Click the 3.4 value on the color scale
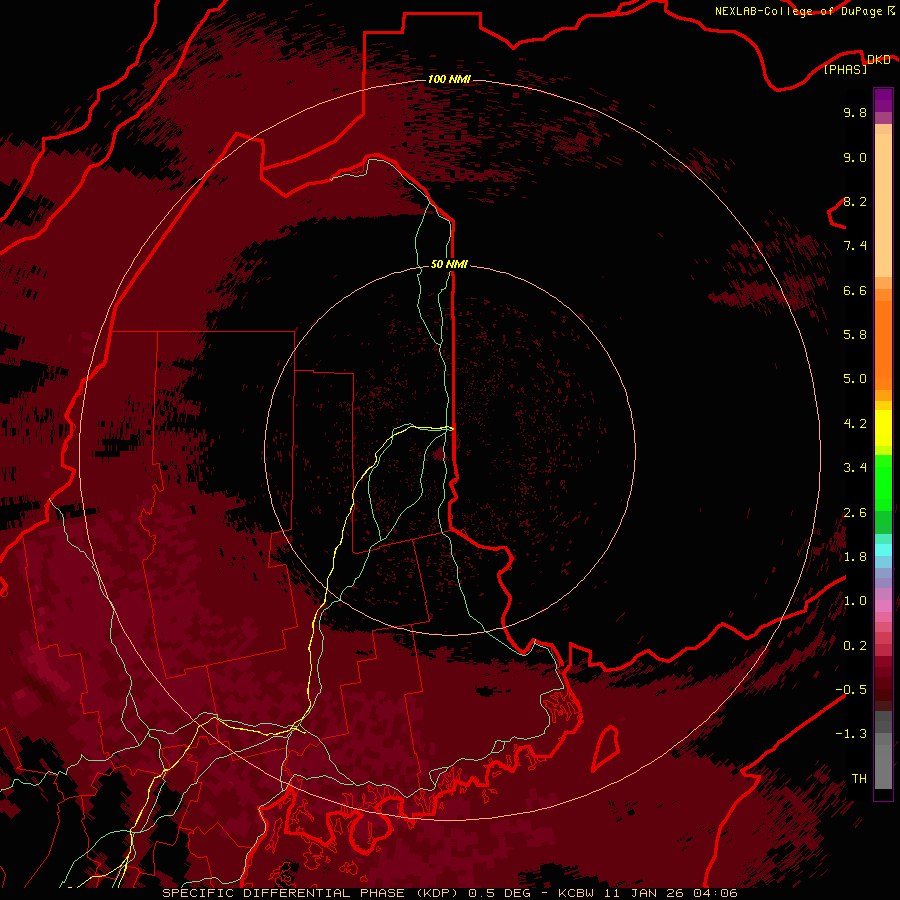This screenshot has height=900, width=900. tap(855, 468)
